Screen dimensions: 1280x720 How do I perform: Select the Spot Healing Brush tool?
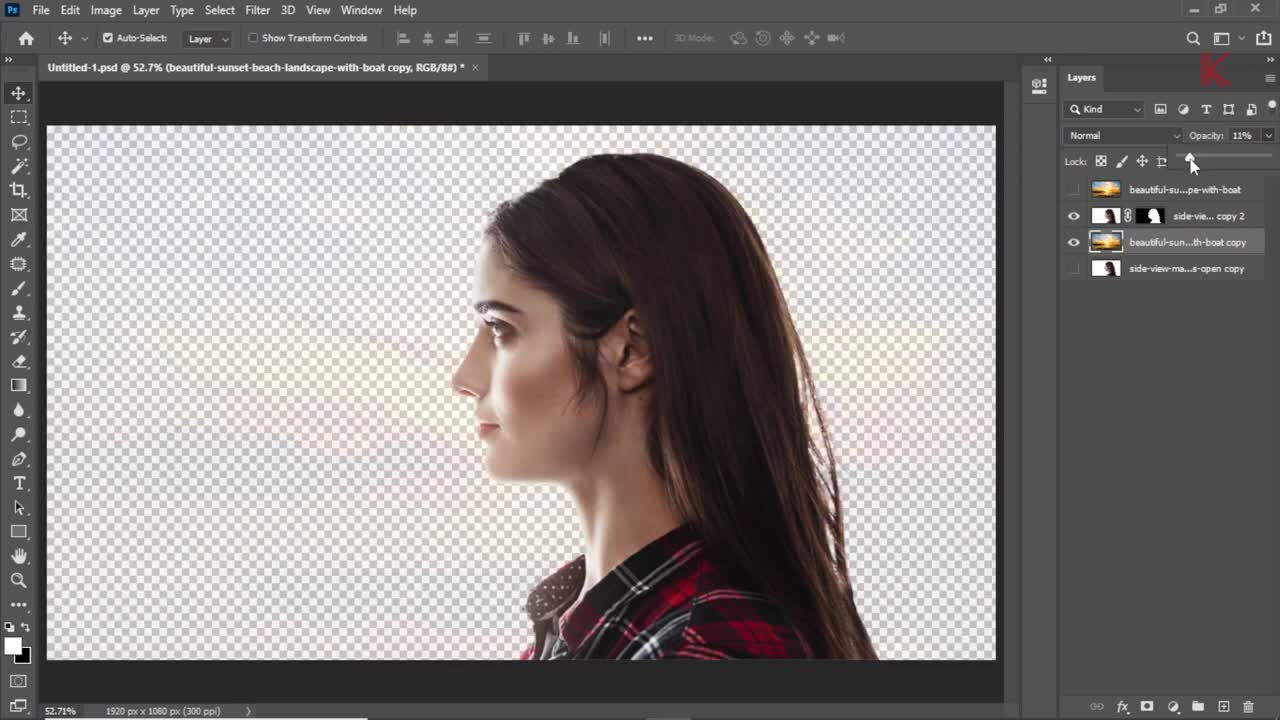point(19,264)
